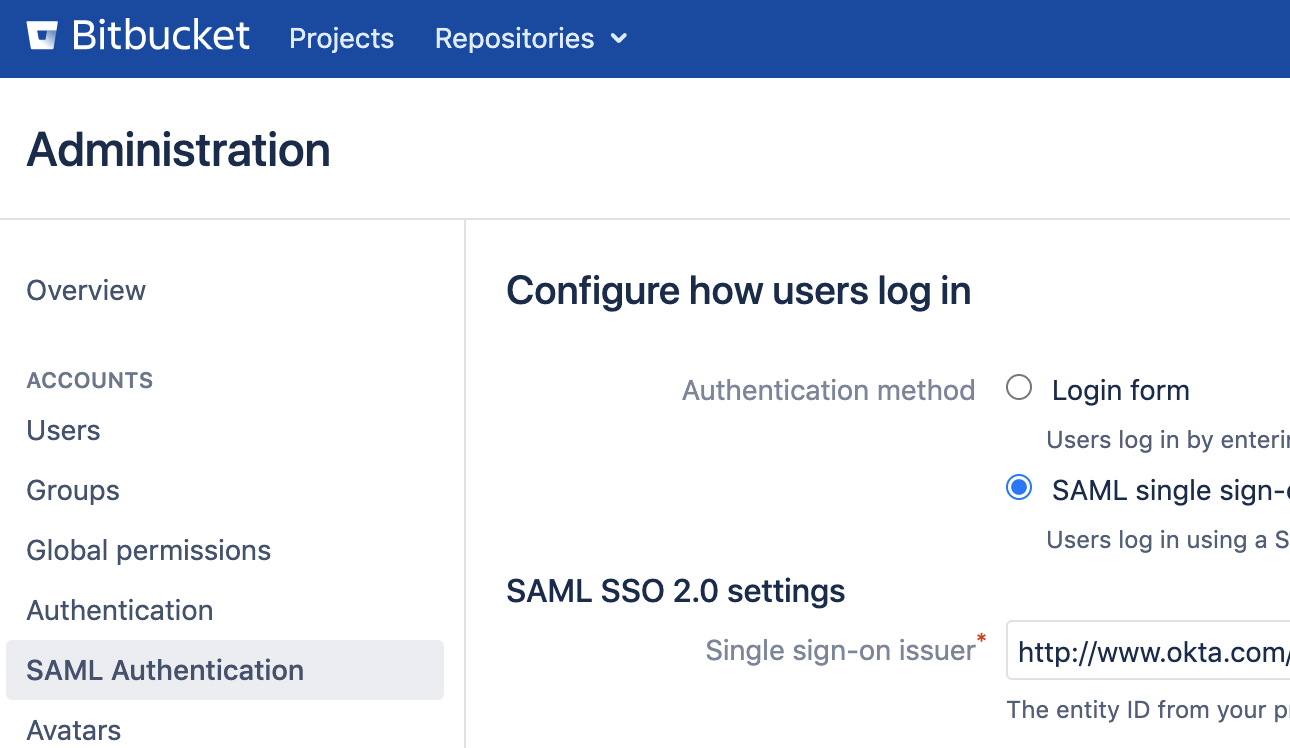Screen dimensions: 1290x748
Task: Focus the Single sign-on issuer field
Action: pyautogui.click(x=1150, y=653)
